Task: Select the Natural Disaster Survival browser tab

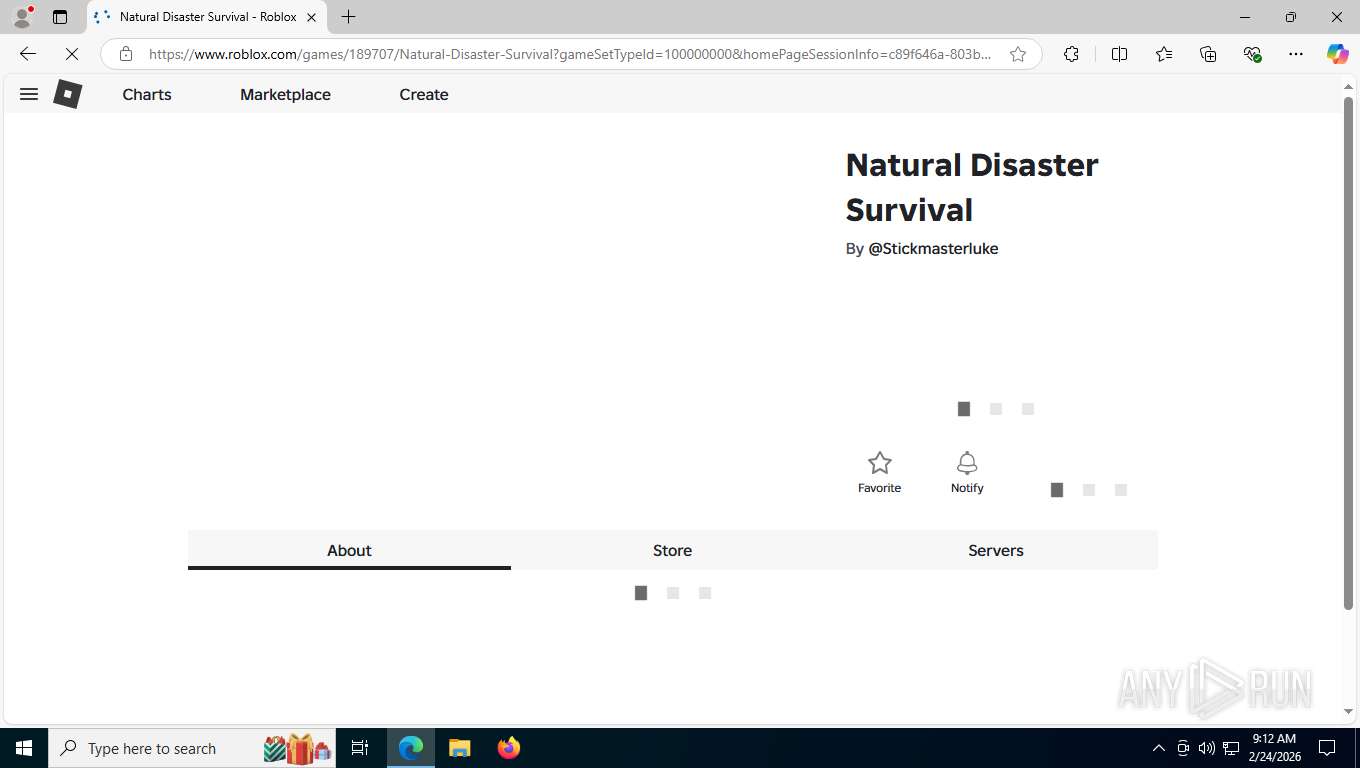Action: [206, 17]
